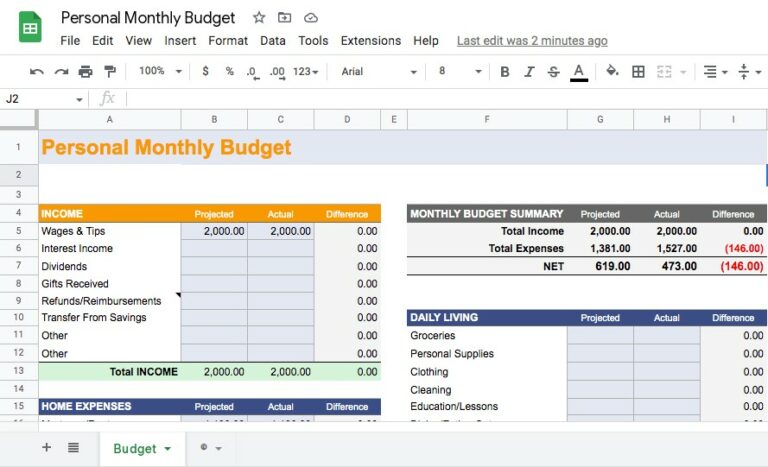Click the move to folder icon

(x=284, y=18)
